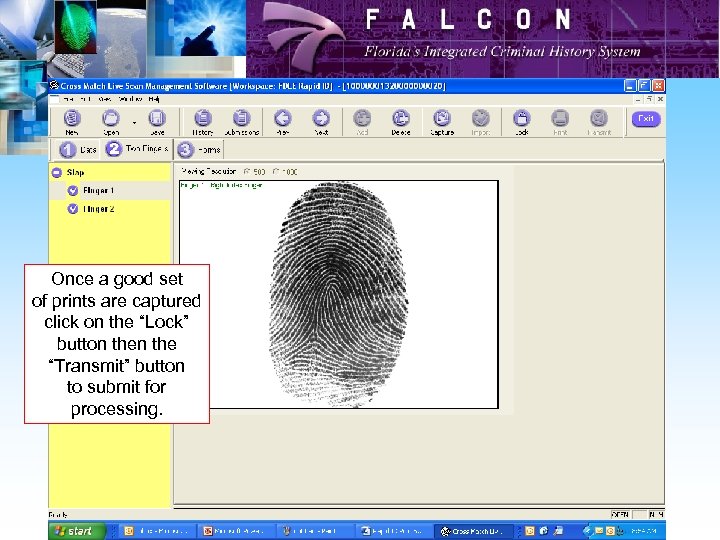
Task: Click the purple Exit button
Action: [646, 119]
